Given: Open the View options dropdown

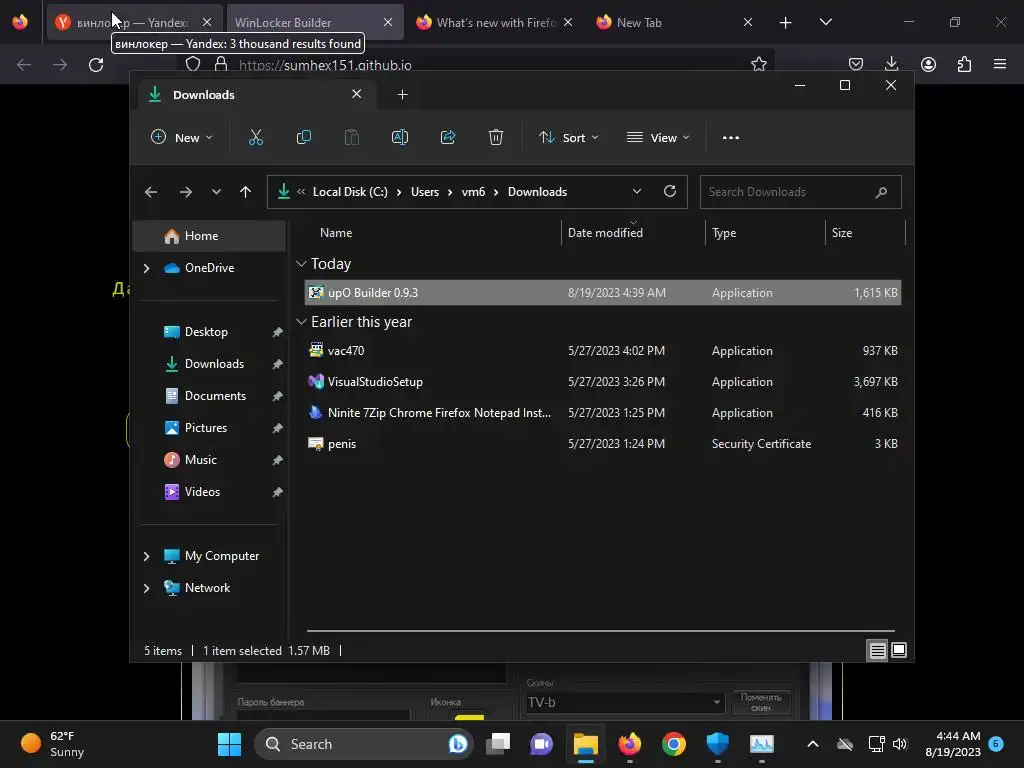Looking at the screenshot, I should click(x=658, y=138).
